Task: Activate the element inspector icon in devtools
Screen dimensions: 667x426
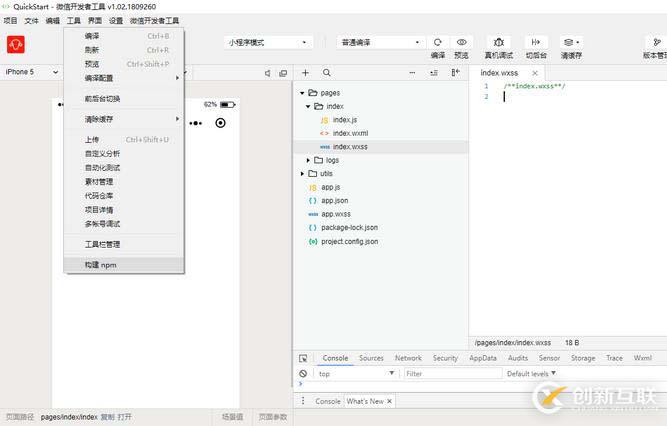Action: (303, 358)
